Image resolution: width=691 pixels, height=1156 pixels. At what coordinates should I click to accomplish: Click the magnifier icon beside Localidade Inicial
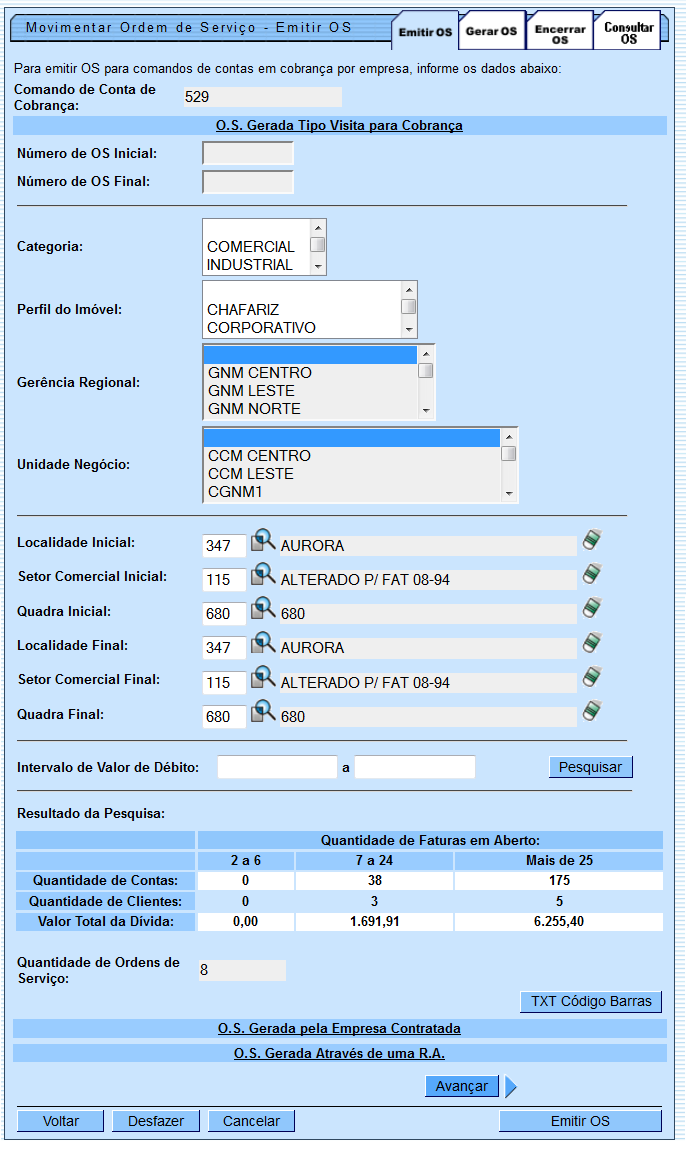click(x=262, y=541)
